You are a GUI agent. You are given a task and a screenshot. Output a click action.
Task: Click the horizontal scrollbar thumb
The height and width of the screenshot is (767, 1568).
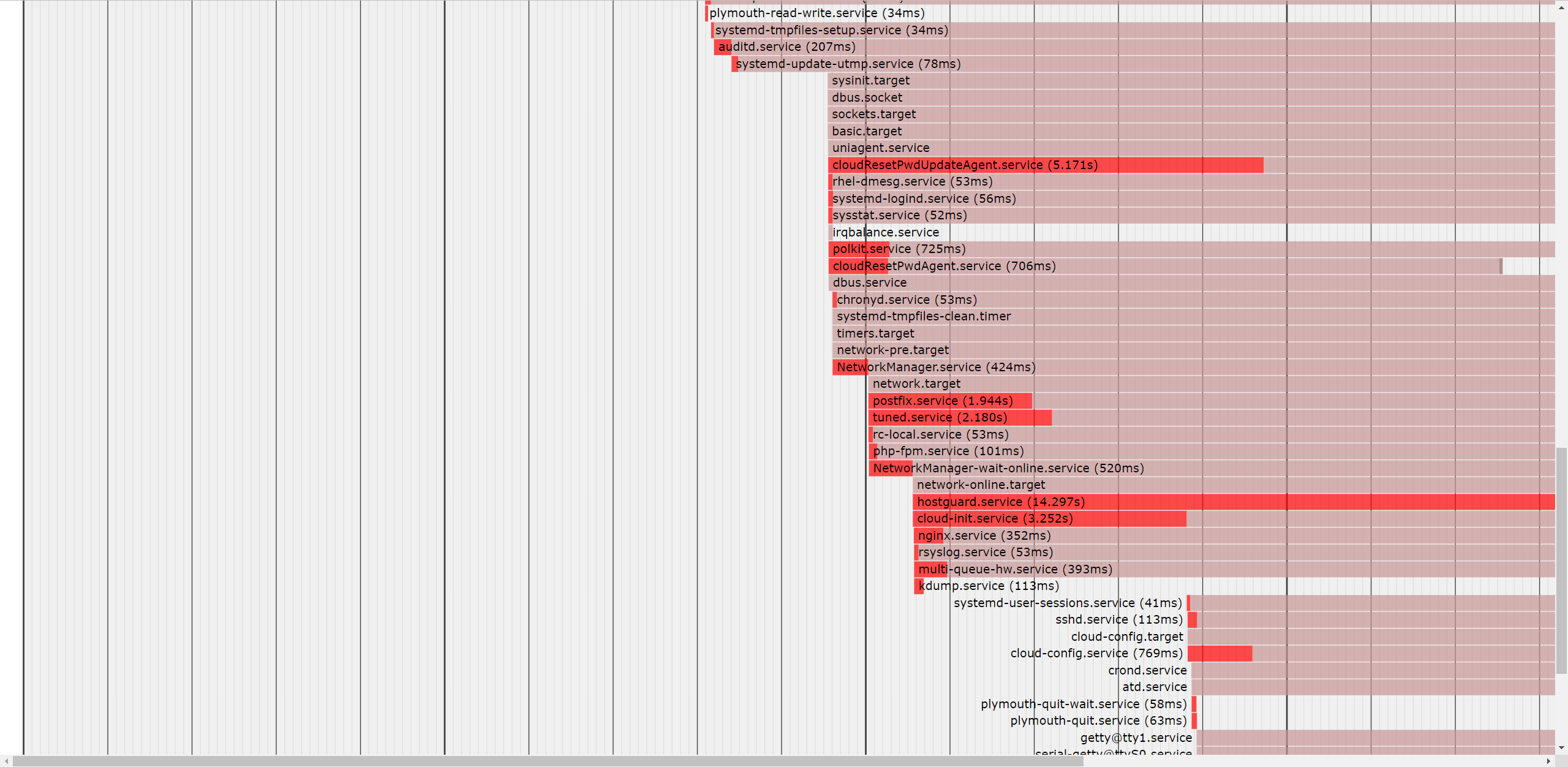coord(548,761)
